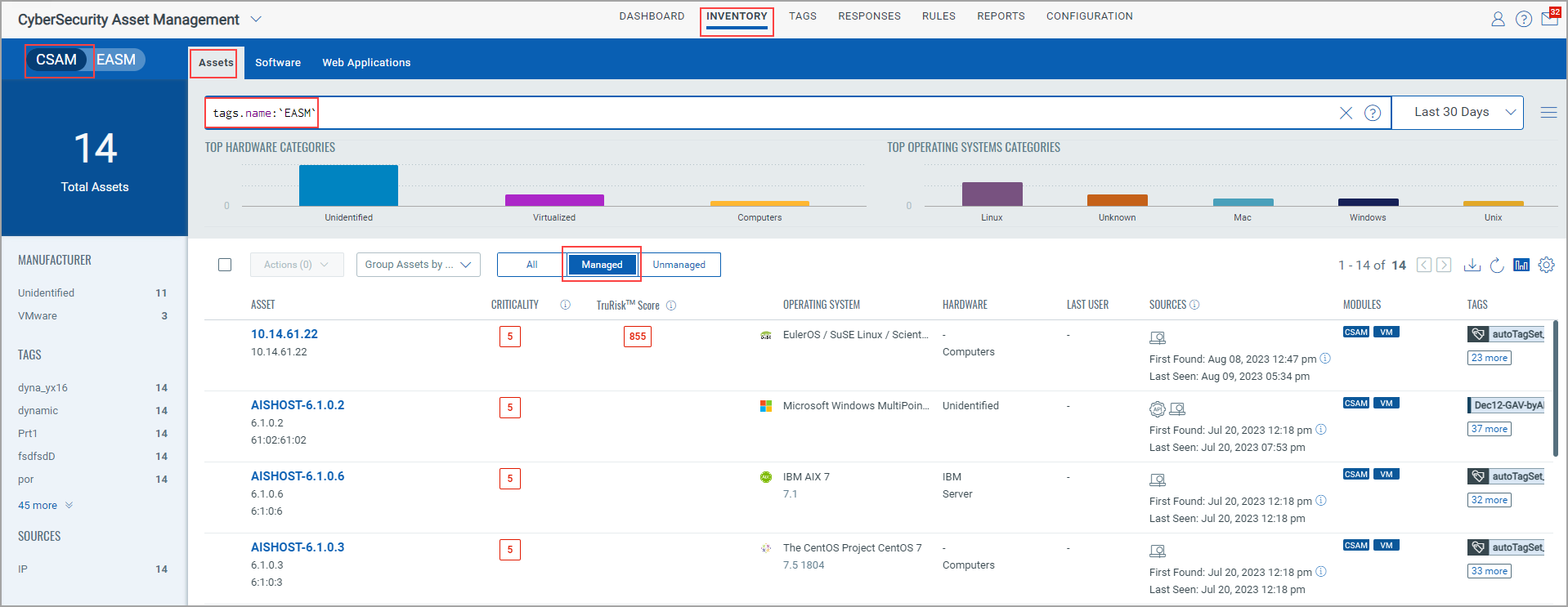Expand 32 more tags for AISHOST-6.1.0.6
The width and height of the screenshot is (1568, 607).
pos(1490,500)
